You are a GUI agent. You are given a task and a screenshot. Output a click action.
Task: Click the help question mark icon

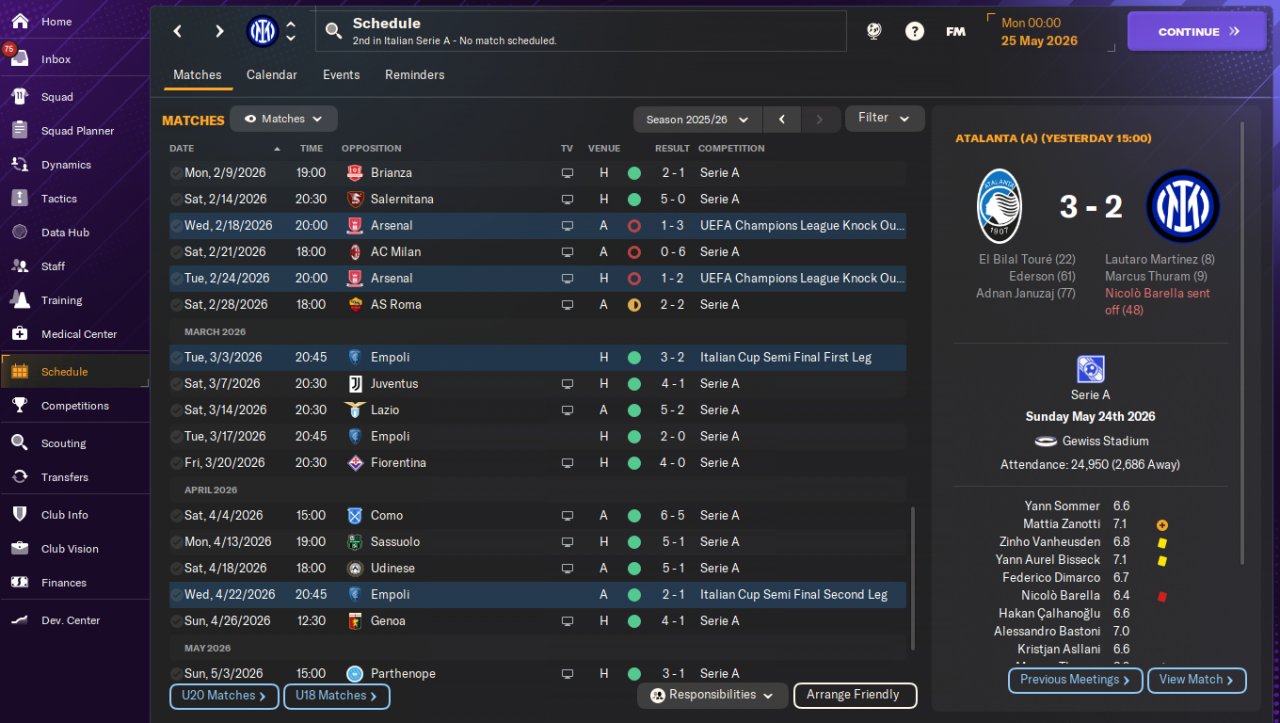(x=914, y=32)
